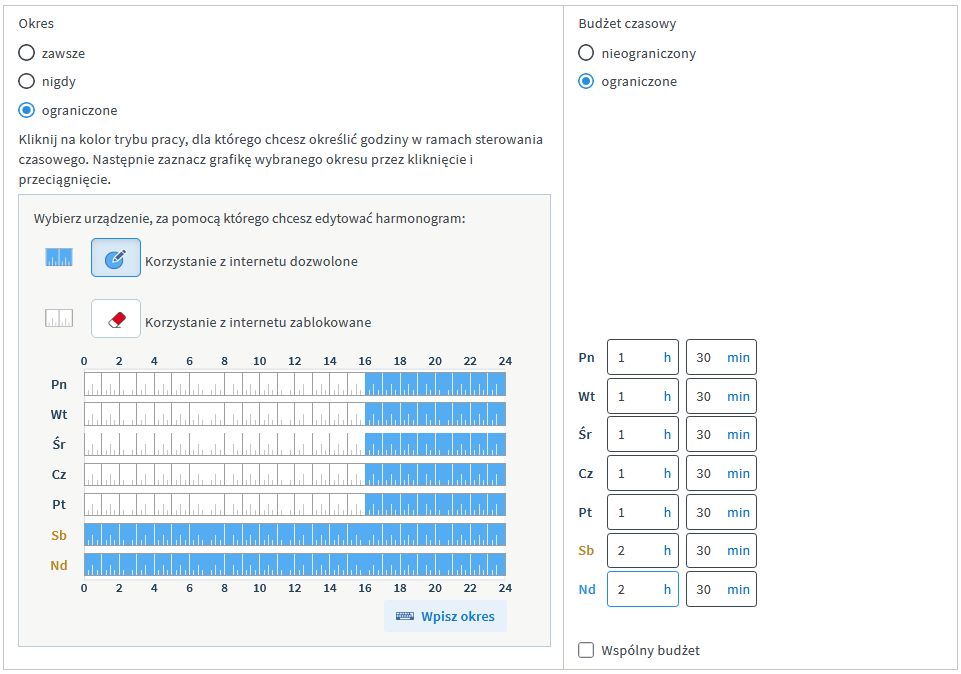Click the Monday blue allowed time block

point(435,384)
